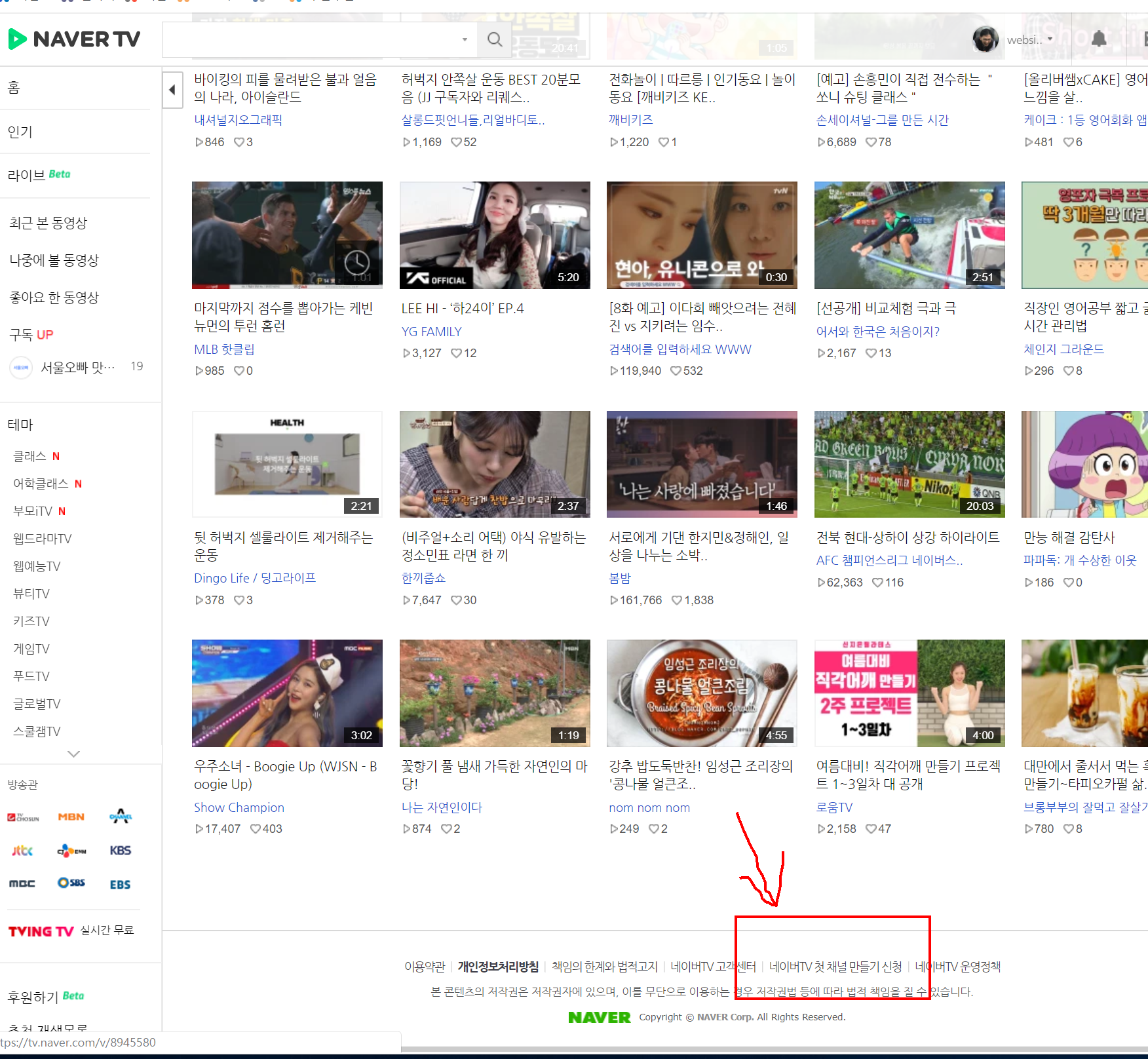The image size is (1148, 1059).
Task: Open the 뒷 허벅지 셀룰라이트 HEALTH thumbnail
Action: pos(287,464)
